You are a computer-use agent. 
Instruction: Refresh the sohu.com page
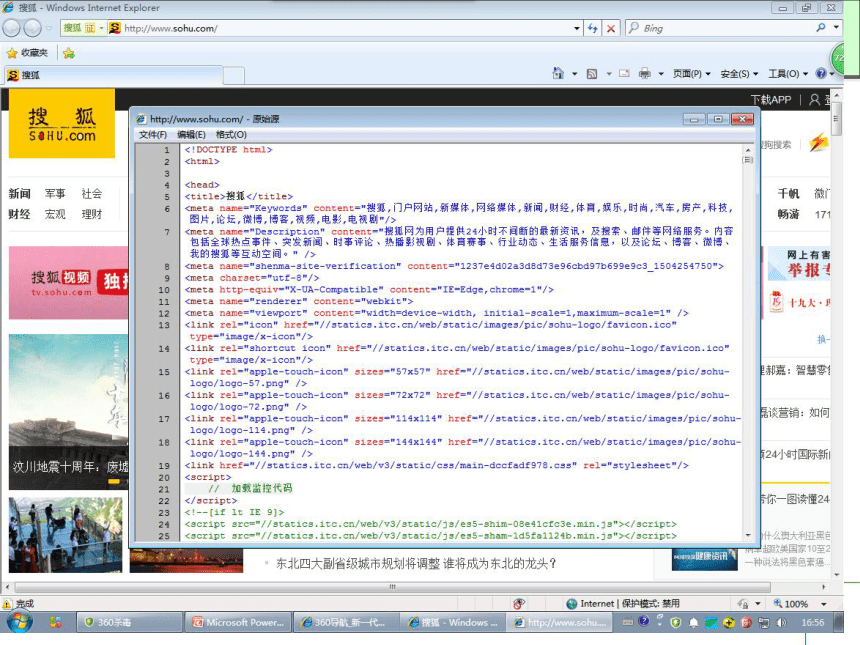pyautogui.click(x=592, y=28)
